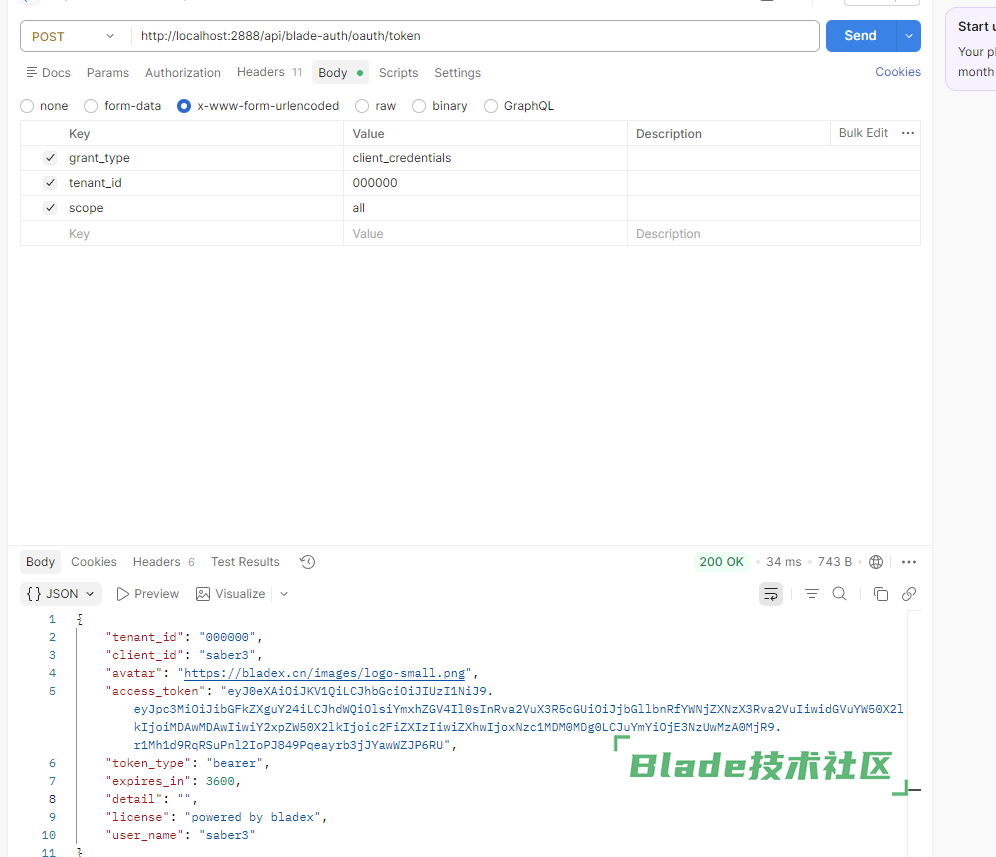Open response history clock icon

coord(308,562)
